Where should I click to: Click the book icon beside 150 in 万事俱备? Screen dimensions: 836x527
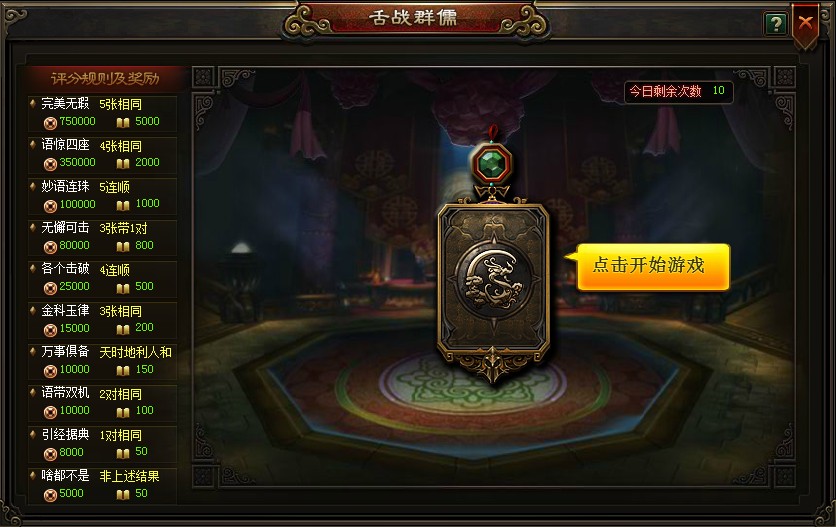[x=123, y=371]
